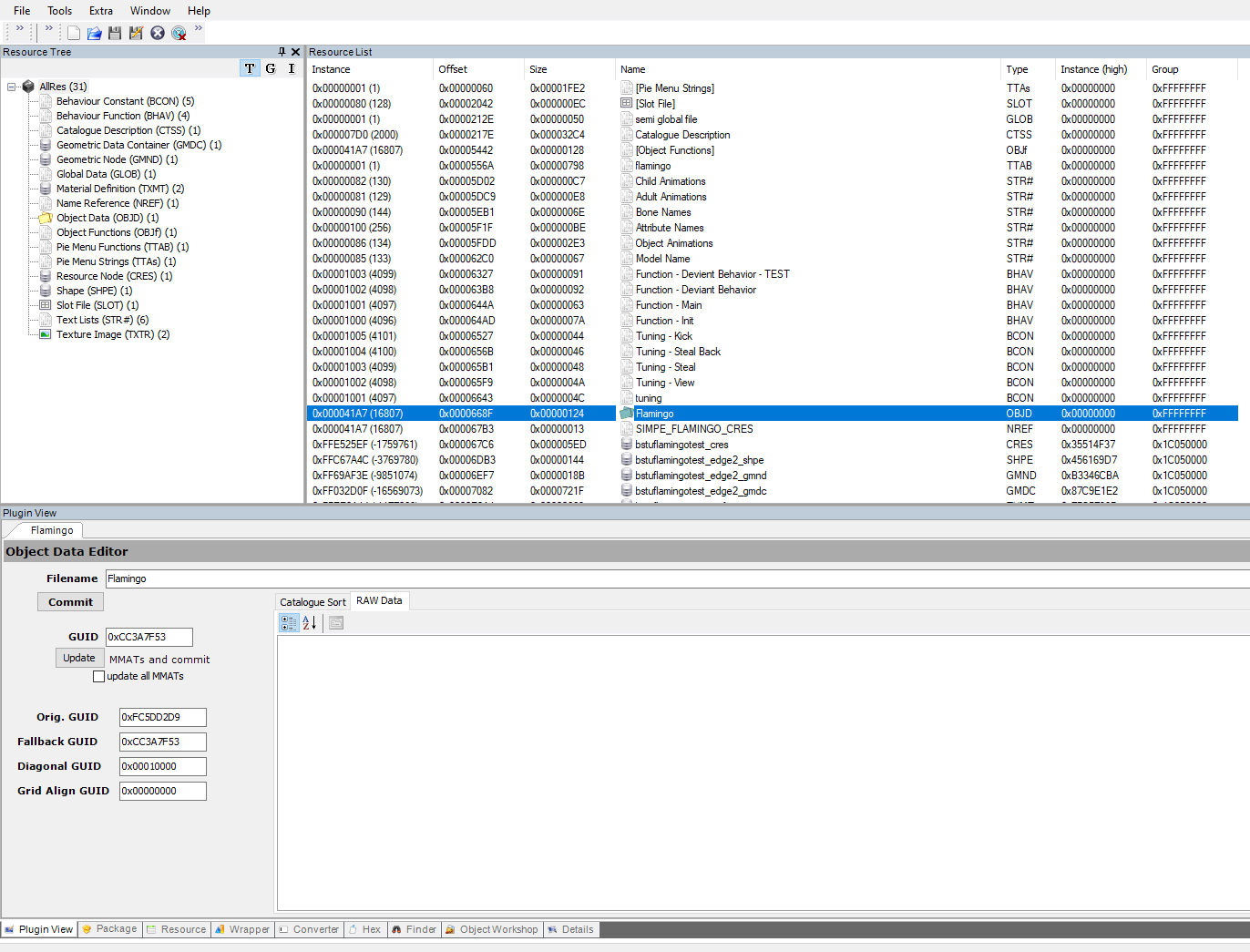Click the Close package X icon
1250x952 pixels.
coord(158,33)
